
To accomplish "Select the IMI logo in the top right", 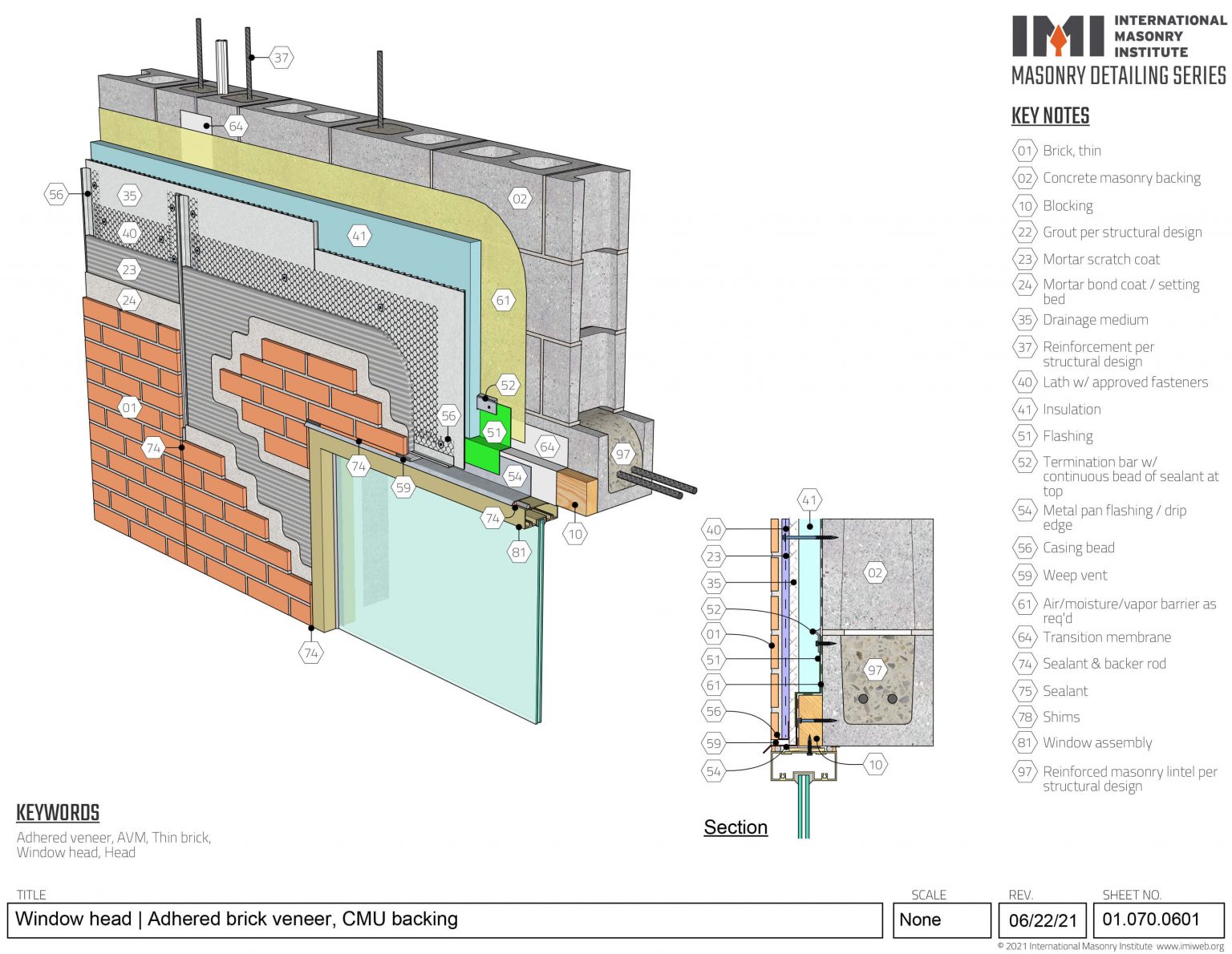I will (1058, 35).
